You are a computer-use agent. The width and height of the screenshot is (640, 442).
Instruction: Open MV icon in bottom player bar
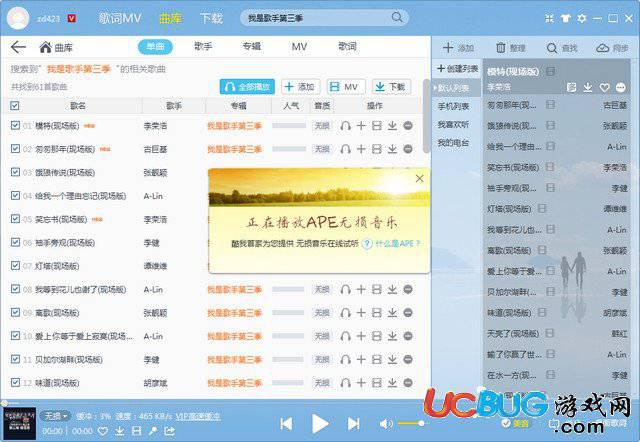(x=136, y=431)
